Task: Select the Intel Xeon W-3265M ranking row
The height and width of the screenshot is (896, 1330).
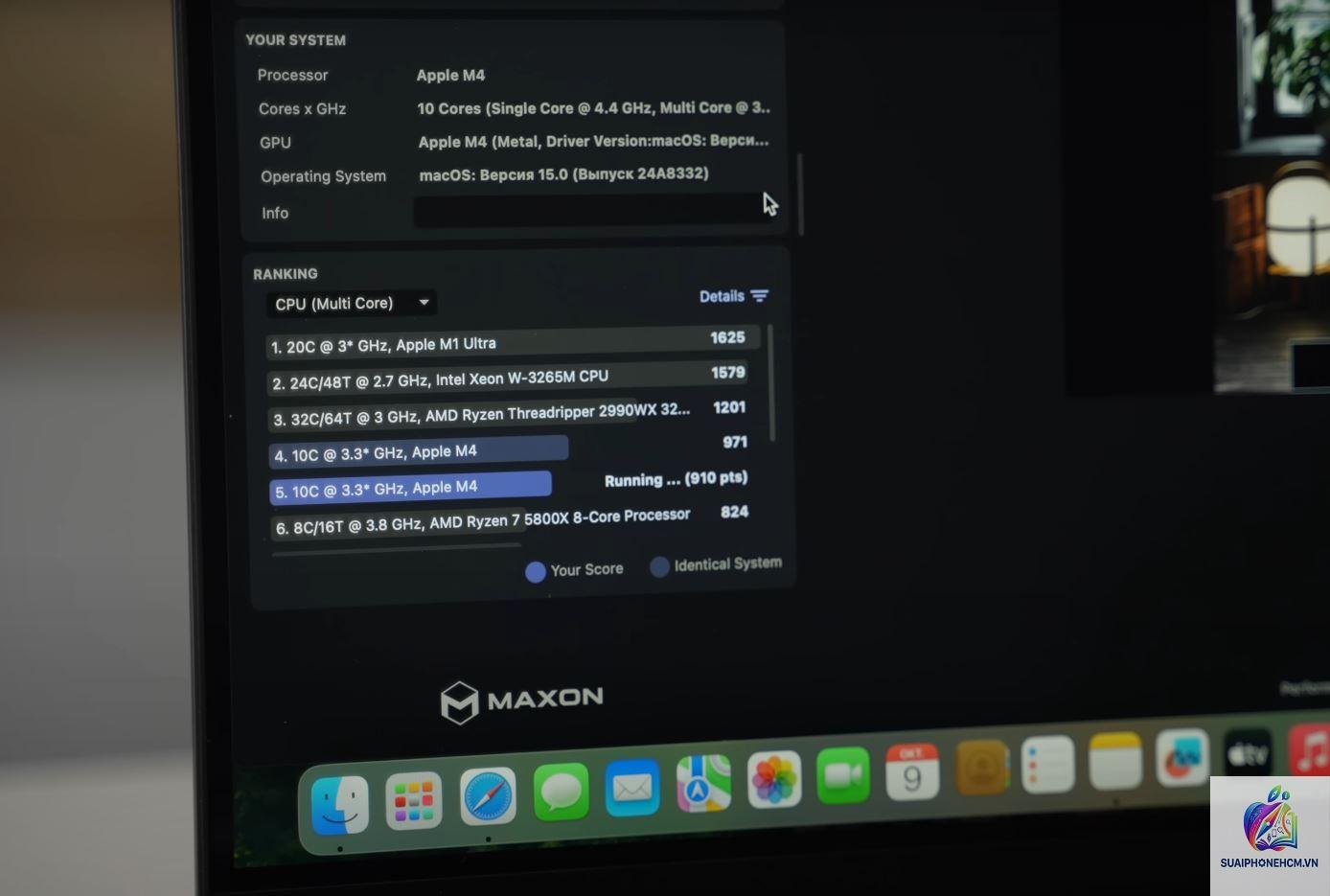Action: click(x=508, y=379)
